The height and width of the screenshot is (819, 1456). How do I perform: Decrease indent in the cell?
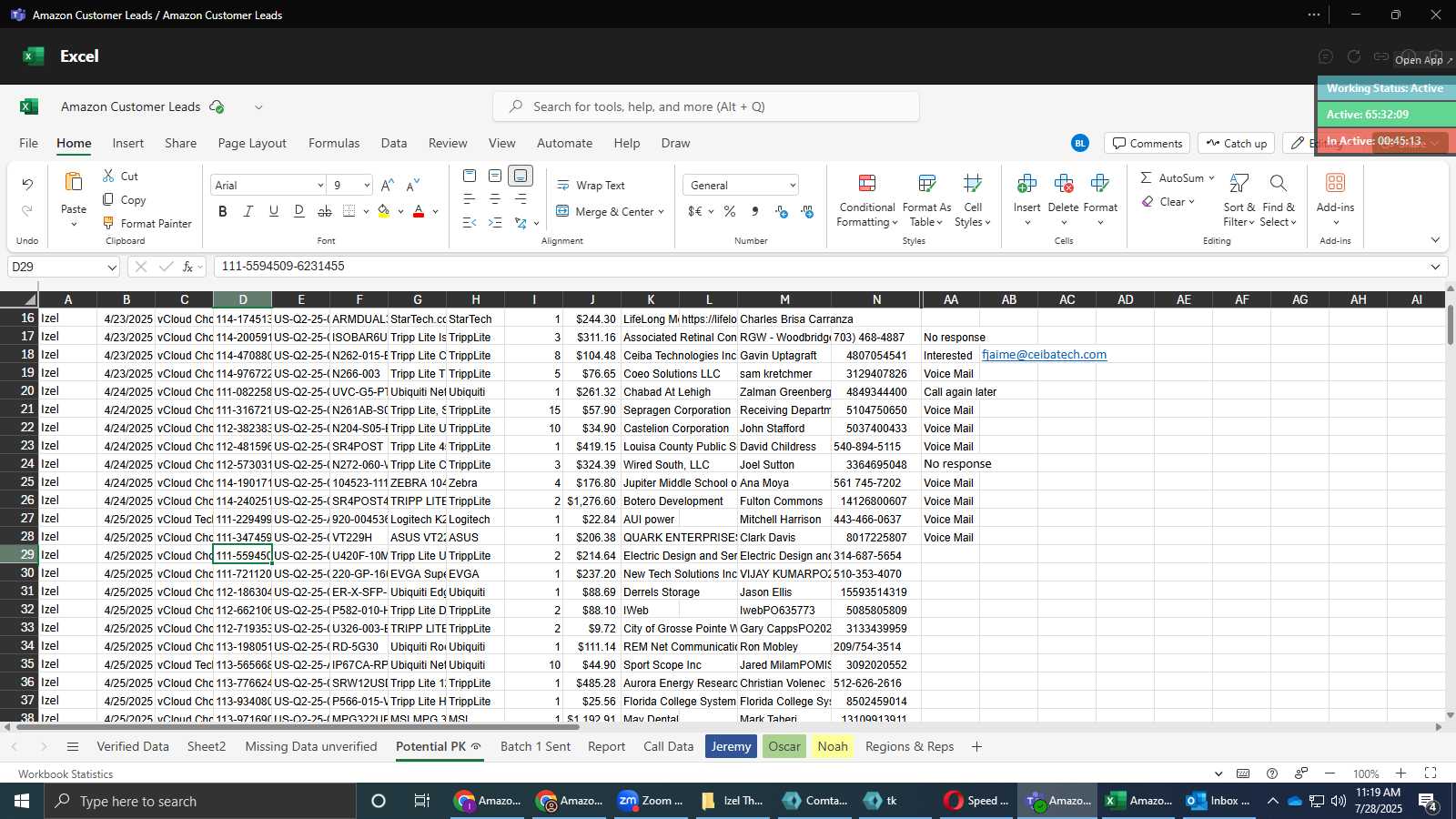(470, 223)
